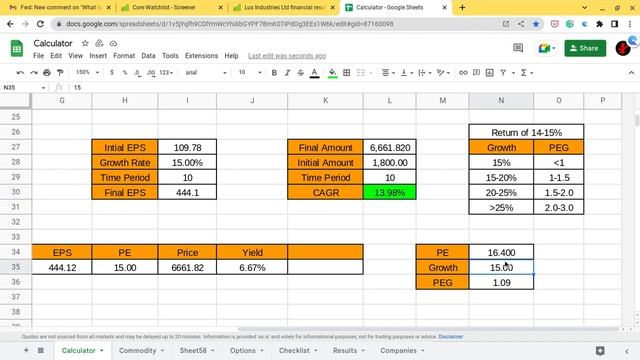Open the last edit history link
The height and width of the screenshot is (360, 640).
coord(287,56)
